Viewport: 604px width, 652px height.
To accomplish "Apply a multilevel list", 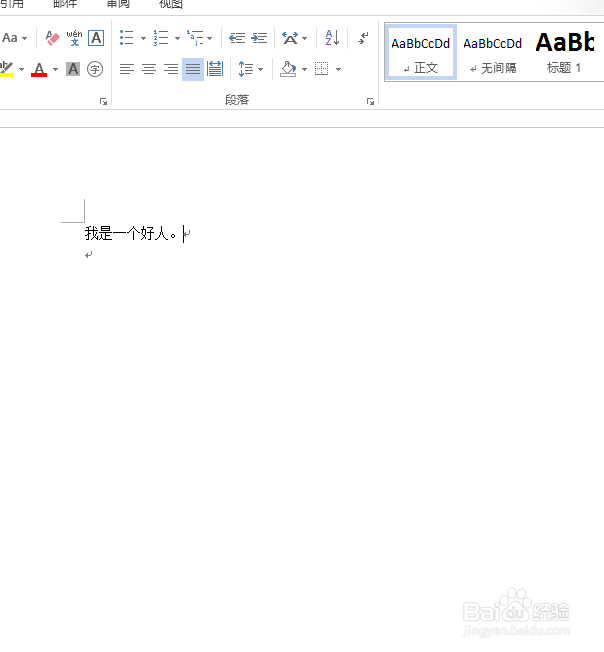I will click(195, 38).
